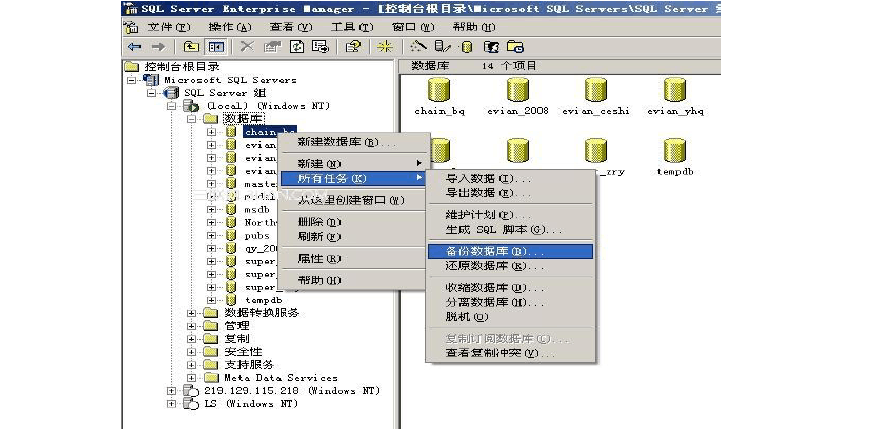Image resolution: width=893 pixels, height=429 pixels.
Task: Expand the pubs database node
Action: (x=211, y=235)
